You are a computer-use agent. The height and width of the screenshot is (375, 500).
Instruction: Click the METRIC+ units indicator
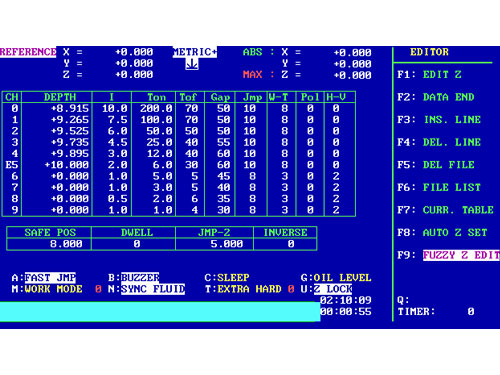tap(195, 52)
